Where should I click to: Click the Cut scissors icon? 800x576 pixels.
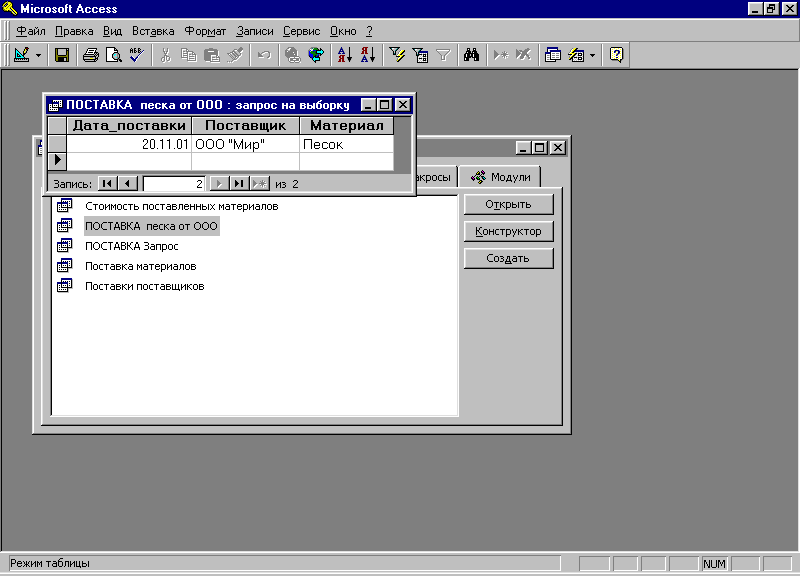pos(165,55)
